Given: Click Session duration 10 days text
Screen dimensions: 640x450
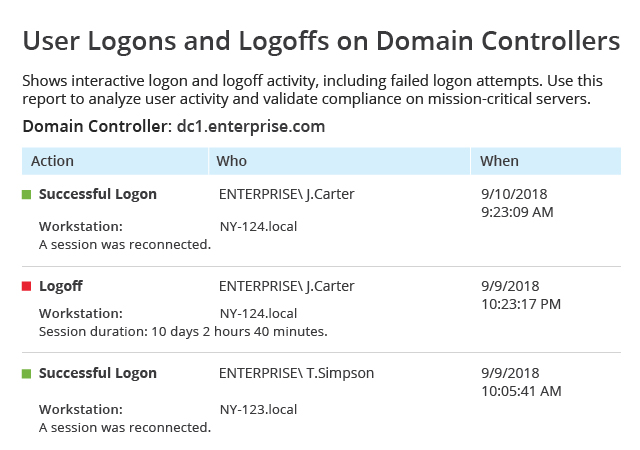Looking at the screenshot, I should 183,332.
